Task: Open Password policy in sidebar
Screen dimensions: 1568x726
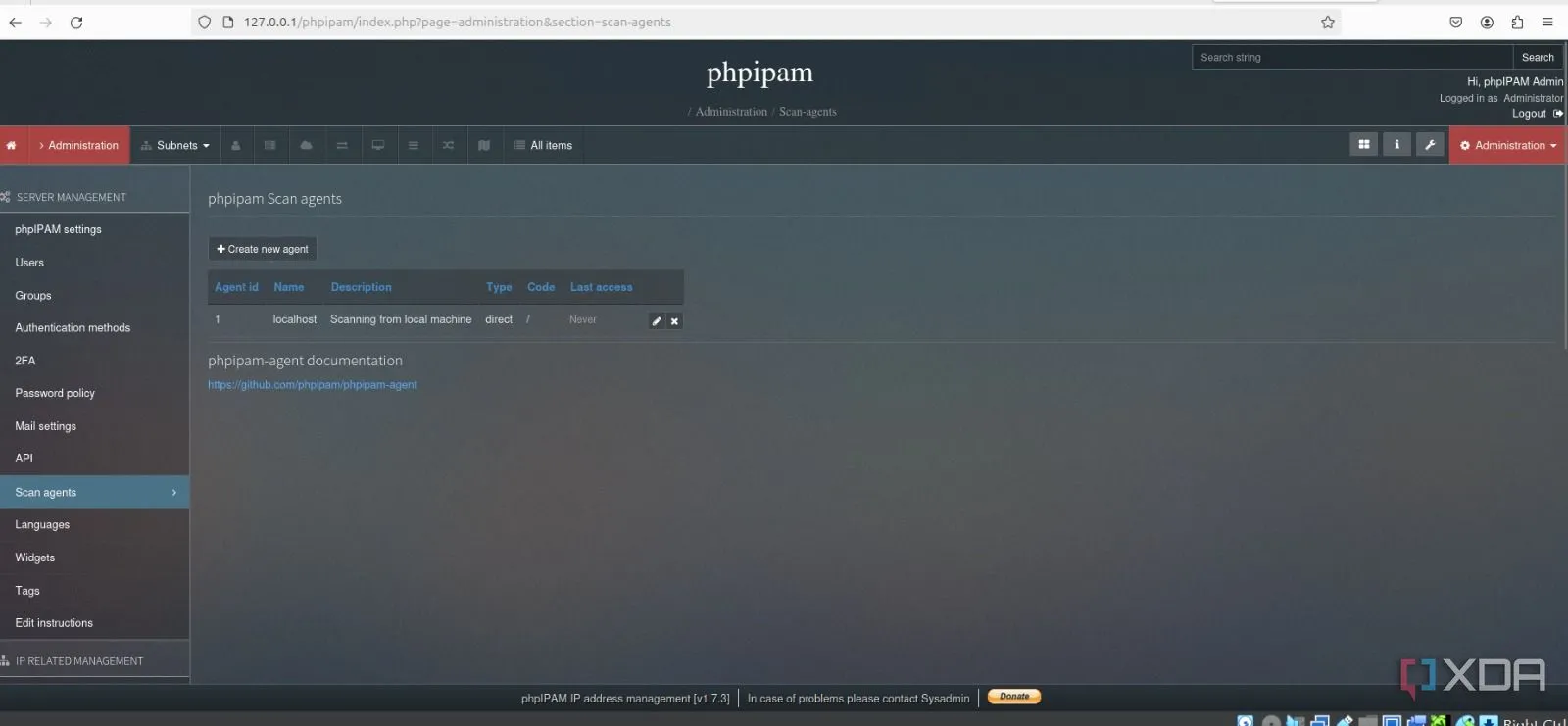Action: [x=55, y=394]
